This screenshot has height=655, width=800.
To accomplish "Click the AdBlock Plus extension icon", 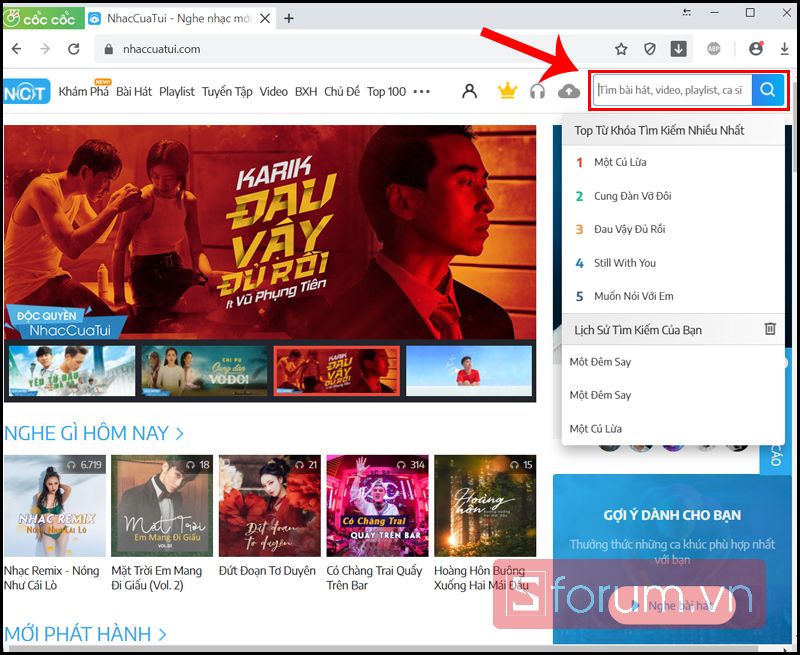I will click(x=713, y=49).
